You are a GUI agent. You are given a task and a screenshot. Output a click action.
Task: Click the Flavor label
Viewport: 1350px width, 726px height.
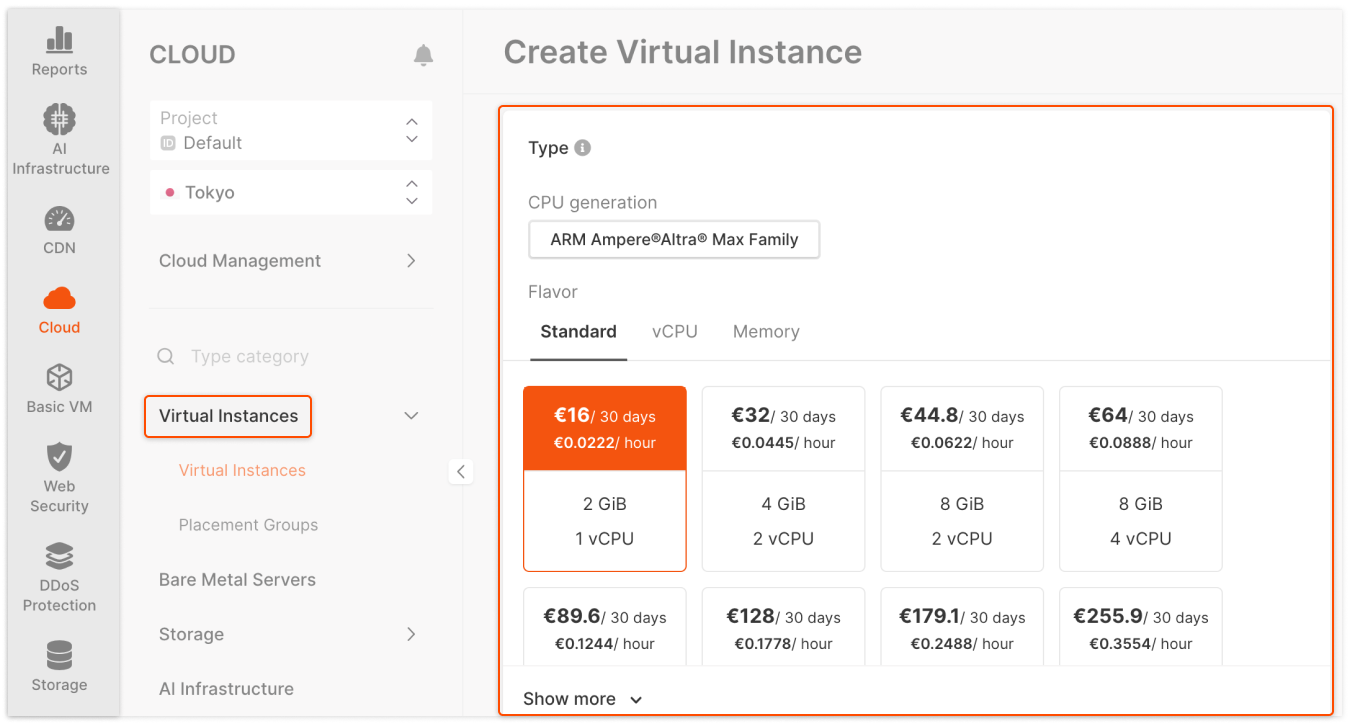553,292
